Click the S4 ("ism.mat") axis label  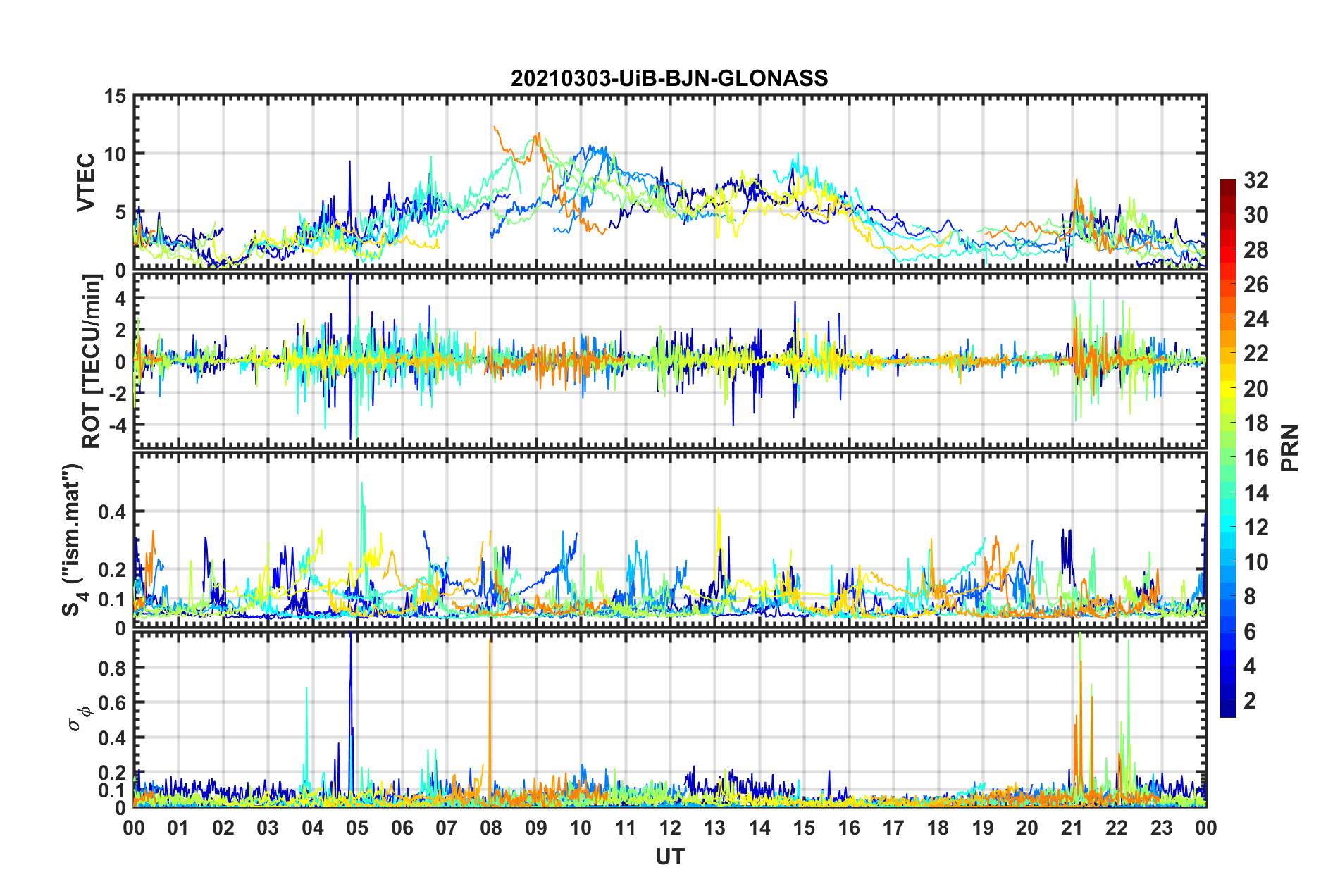coord(73,540)
